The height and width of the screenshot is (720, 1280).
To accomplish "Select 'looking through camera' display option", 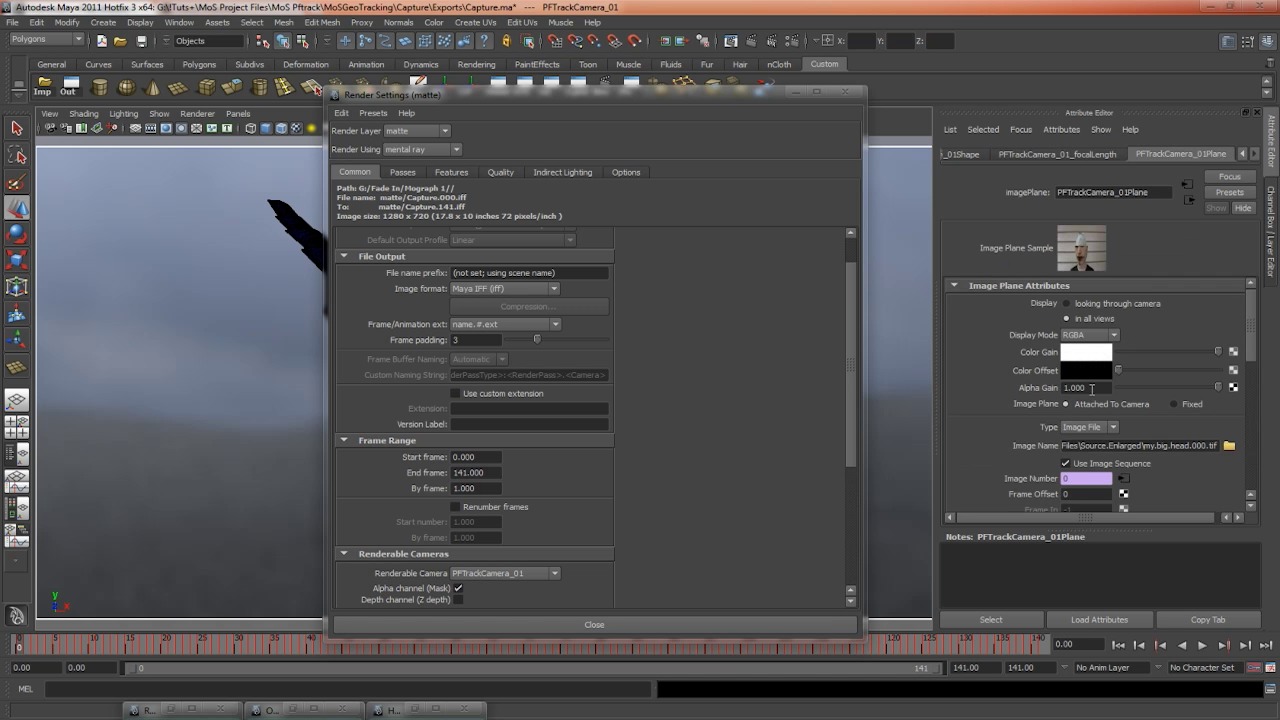I will click(1066, 304).
